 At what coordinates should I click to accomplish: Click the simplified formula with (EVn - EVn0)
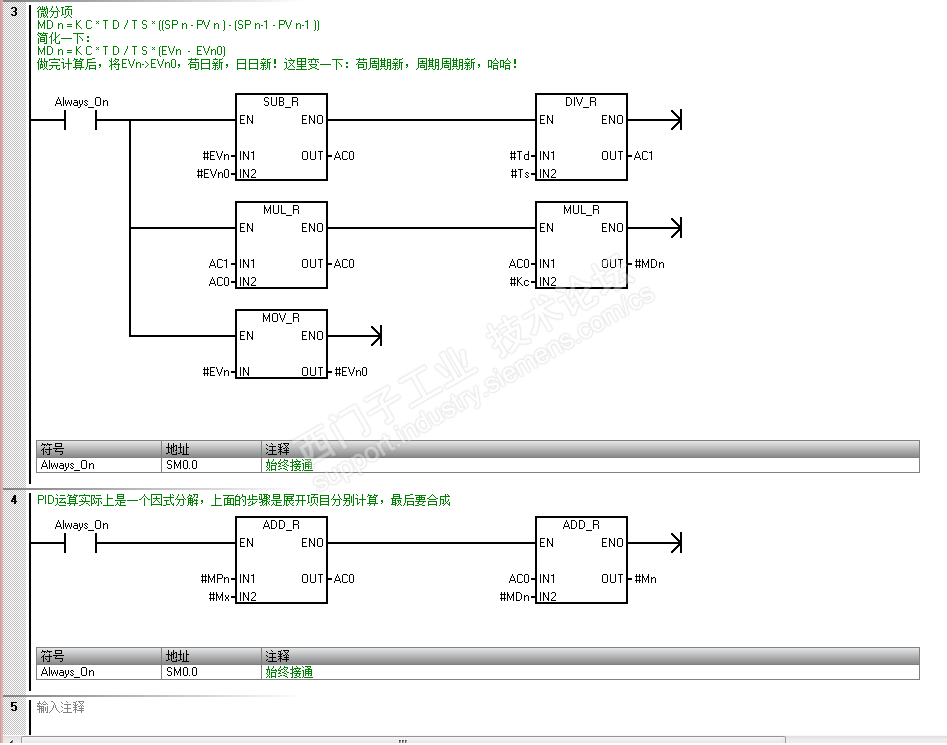pyautogui.click(x=131, y=51)
